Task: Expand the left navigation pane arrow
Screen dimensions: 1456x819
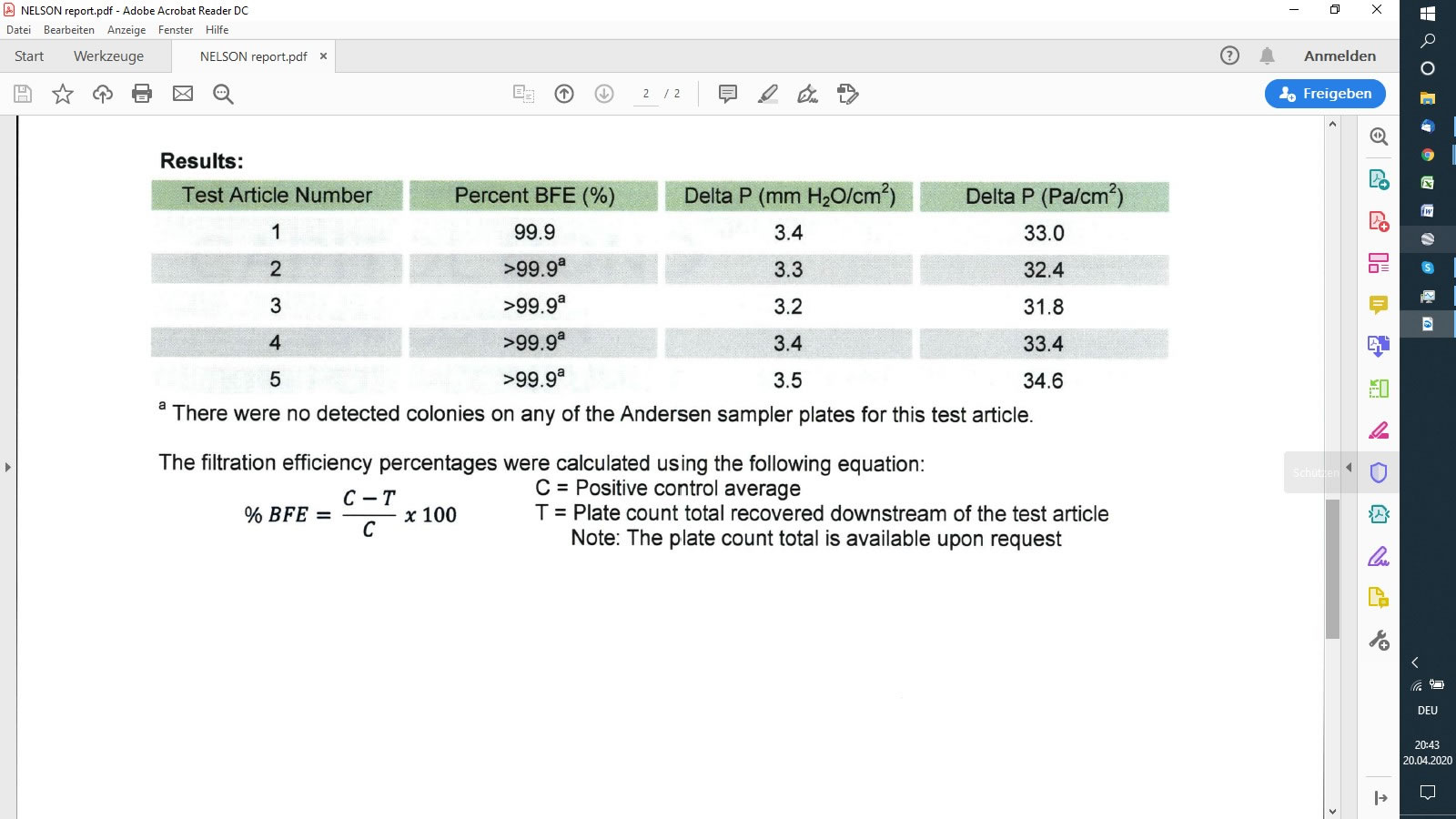Action: (8, 467)
